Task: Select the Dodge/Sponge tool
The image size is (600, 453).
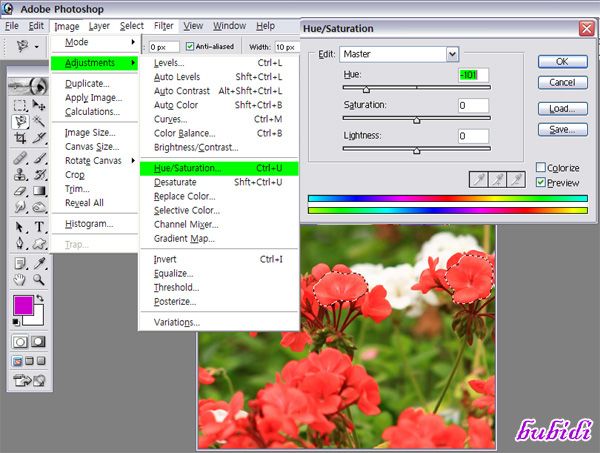Action: coord(39,207)
